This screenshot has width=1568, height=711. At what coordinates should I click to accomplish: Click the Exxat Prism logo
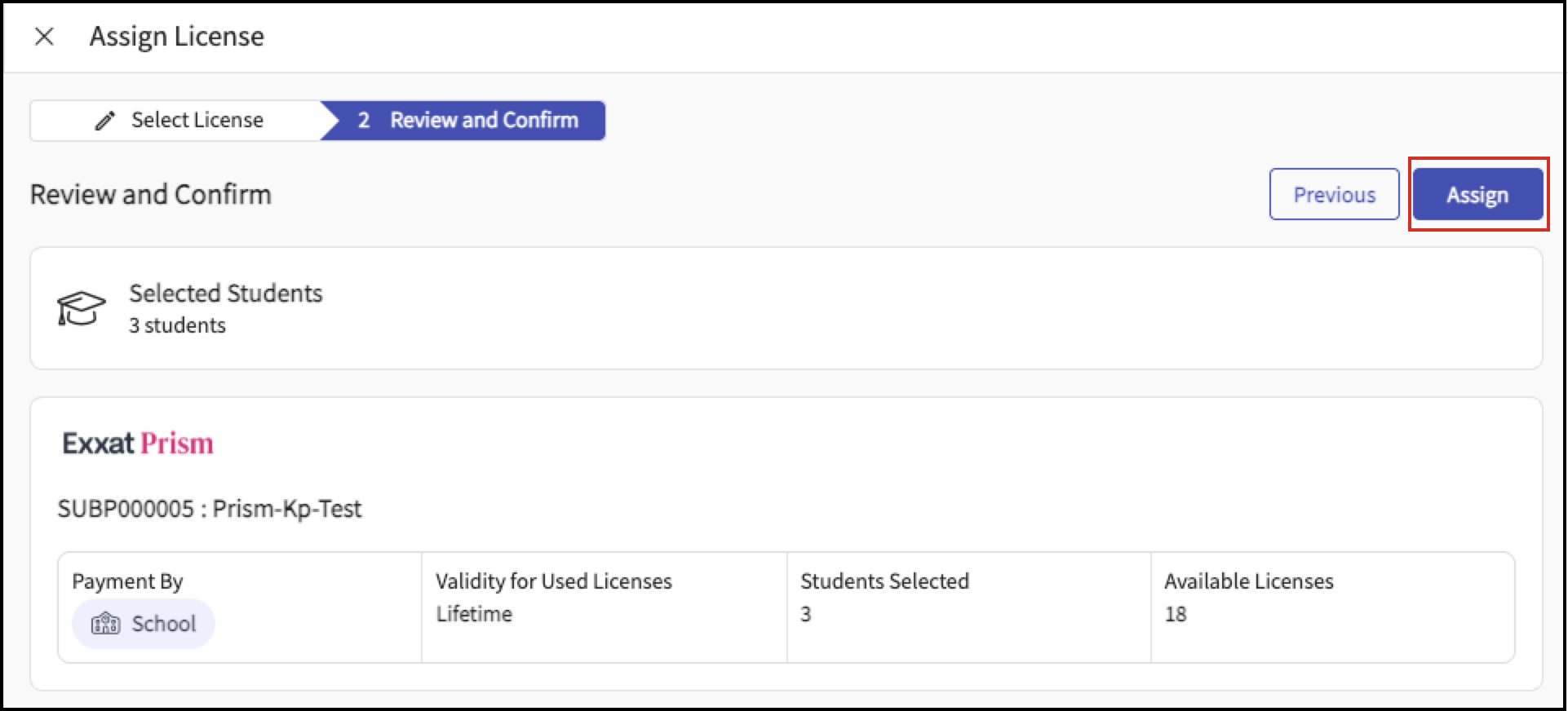(x=138, y=444)
